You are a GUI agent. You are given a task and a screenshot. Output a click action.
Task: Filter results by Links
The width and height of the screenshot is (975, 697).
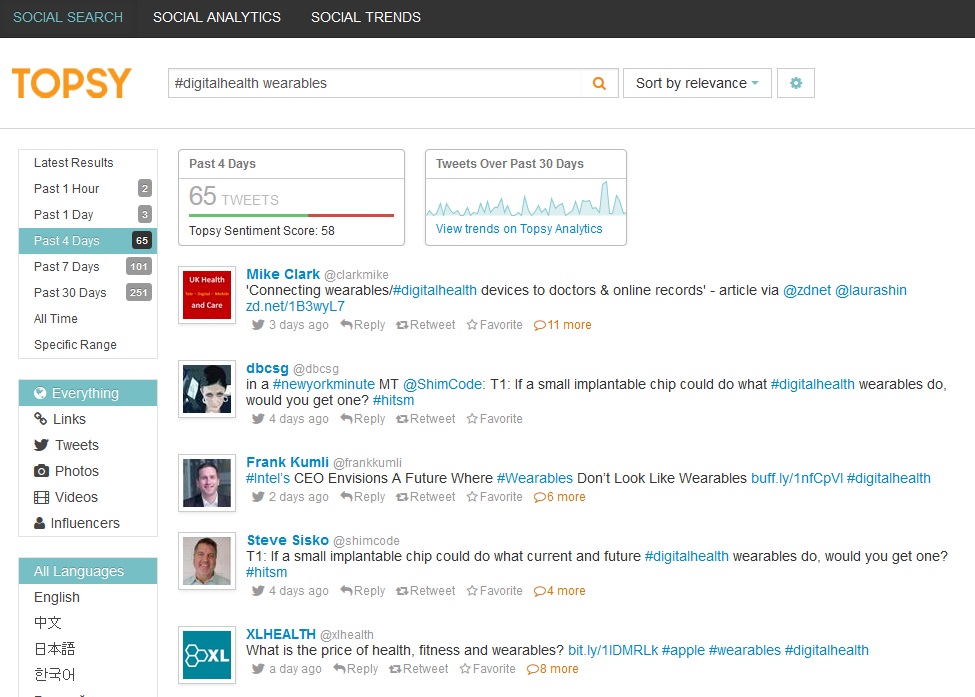[88, 419]
